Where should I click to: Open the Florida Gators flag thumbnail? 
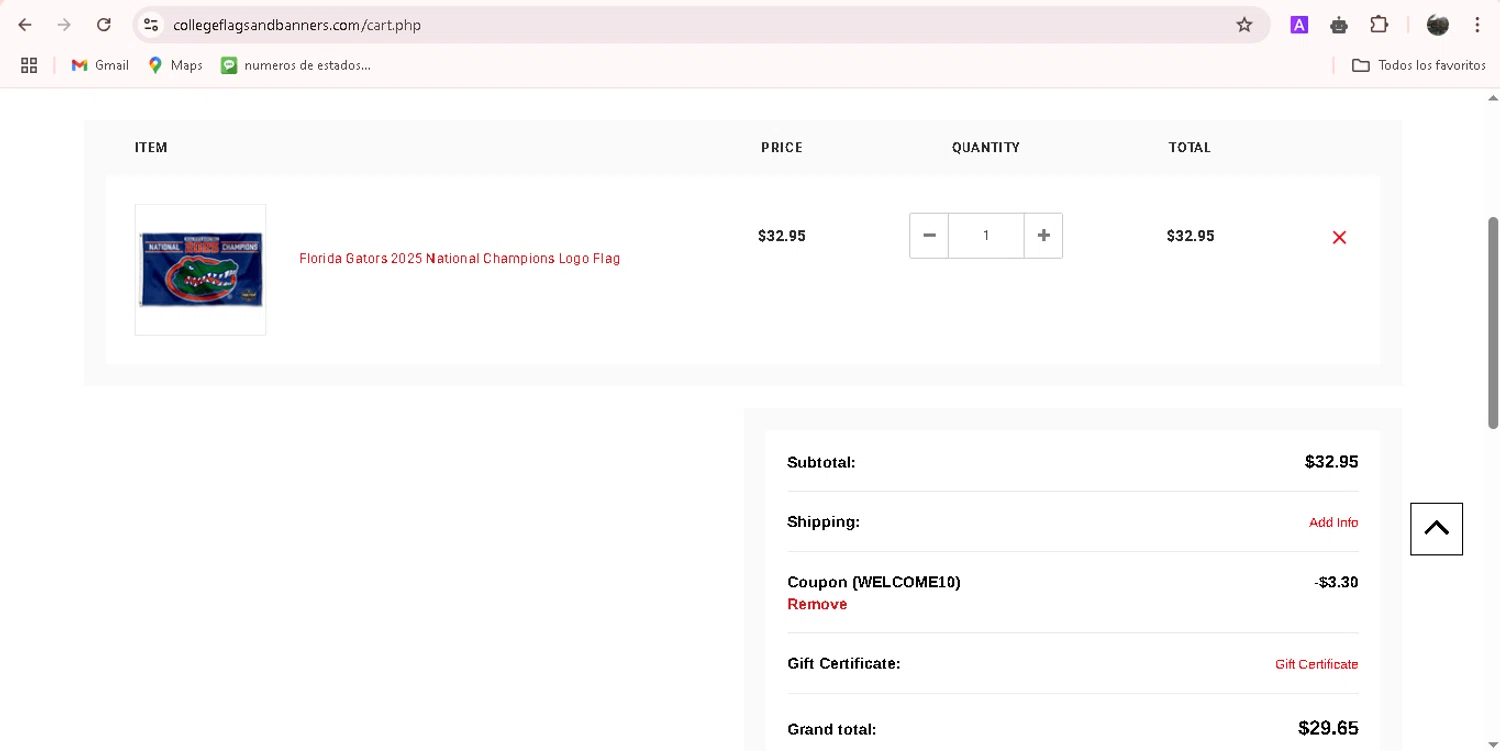pyautogui.click(x=201, y=270)
